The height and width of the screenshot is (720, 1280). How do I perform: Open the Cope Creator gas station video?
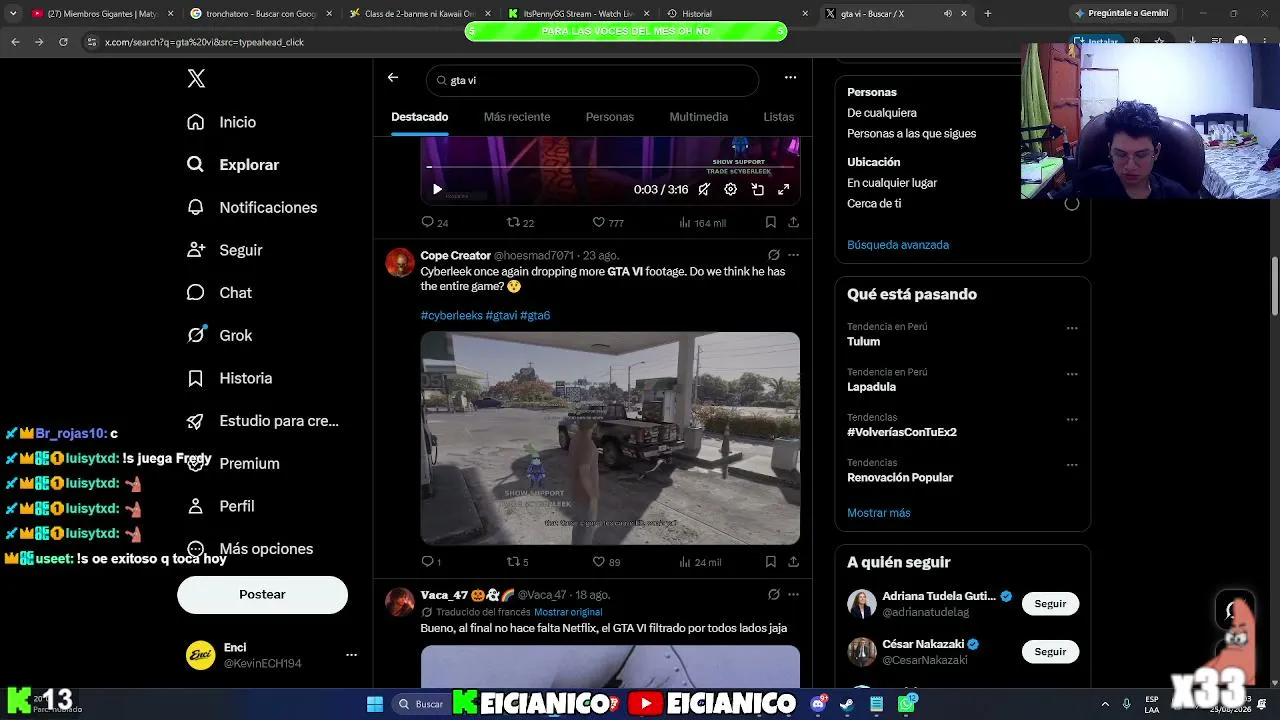tap(610, 438)
